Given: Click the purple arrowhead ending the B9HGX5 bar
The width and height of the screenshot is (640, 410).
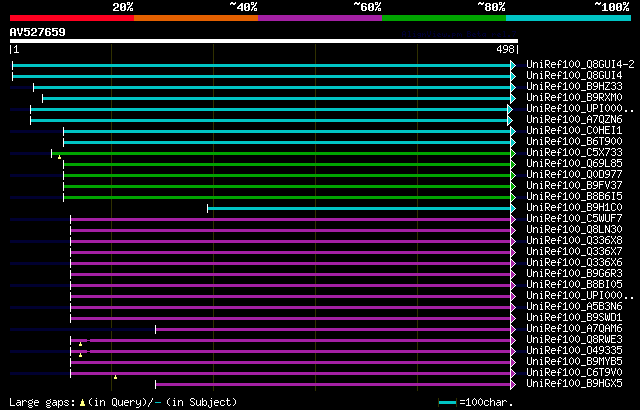Looking at the screenshot, I should (x=513, y=385).
